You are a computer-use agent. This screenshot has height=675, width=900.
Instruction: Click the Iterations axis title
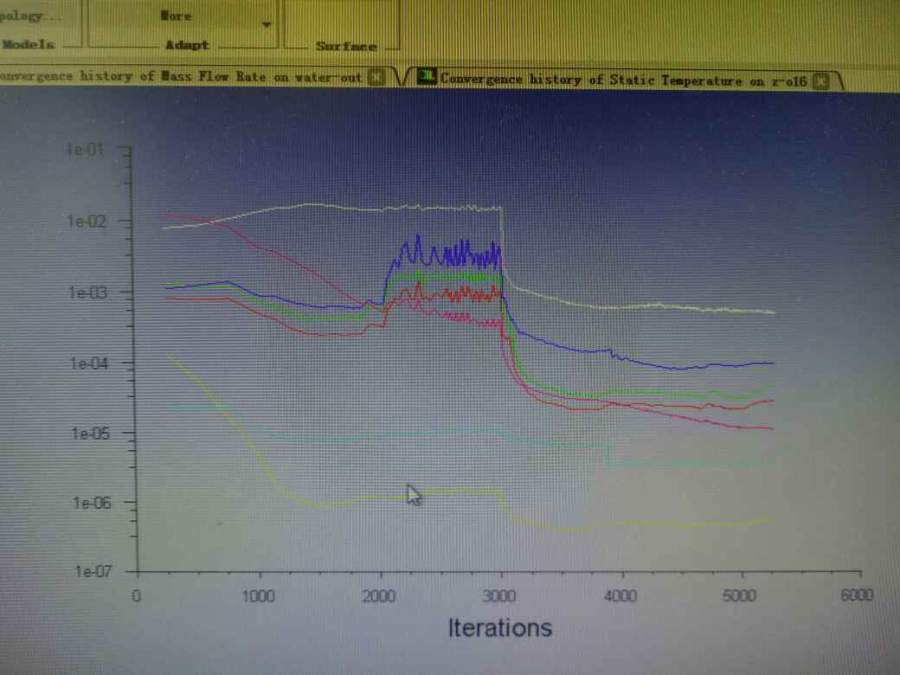point(499,627)
